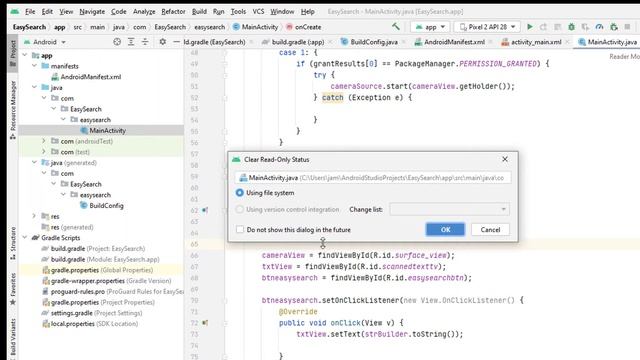640x360 pixels.
Task: Switch to activity_main.xml editor tab
Action: tap(536, 42)
